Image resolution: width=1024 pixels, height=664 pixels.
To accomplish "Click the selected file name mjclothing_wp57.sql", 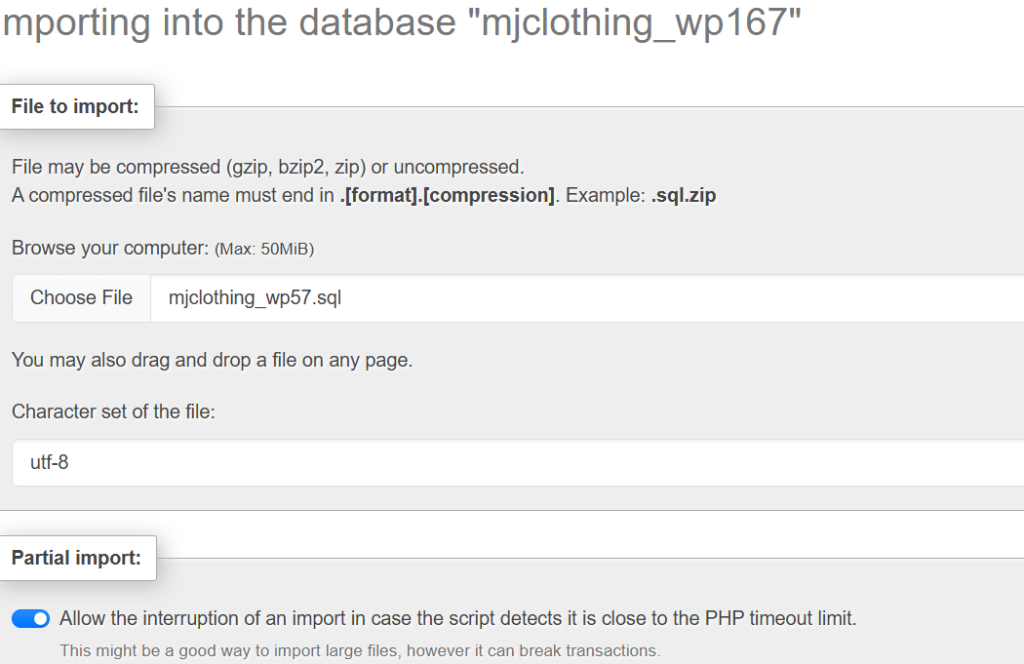I will click(x=254, y=298).
